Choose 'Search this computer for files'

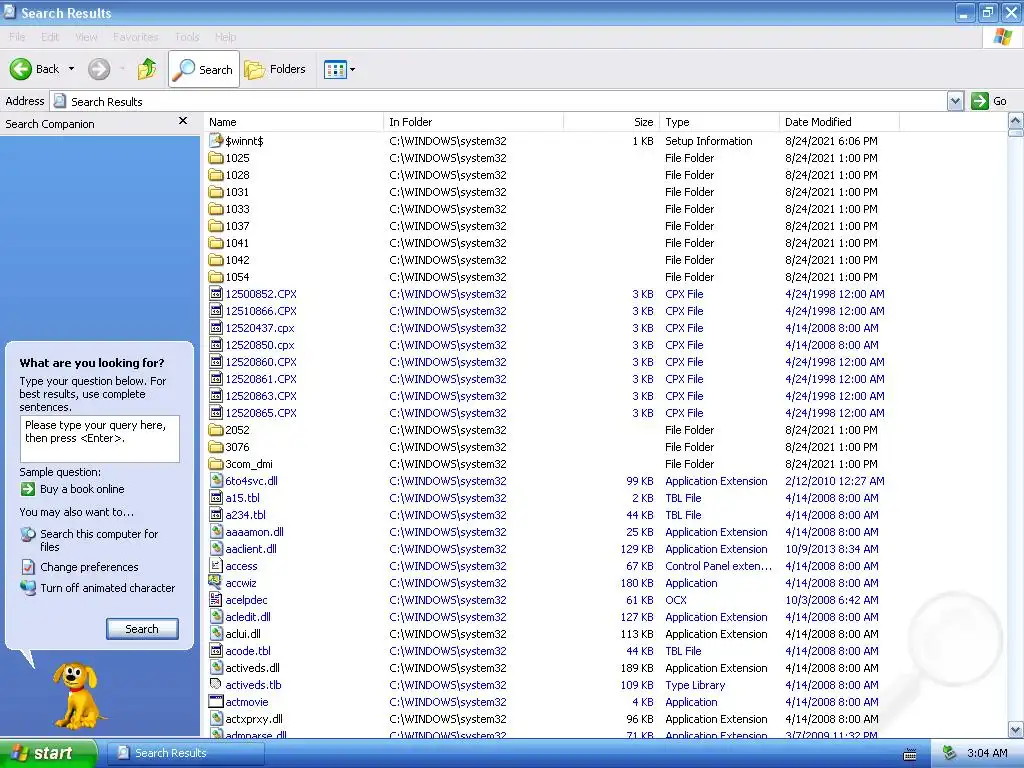tap(99, 540)
